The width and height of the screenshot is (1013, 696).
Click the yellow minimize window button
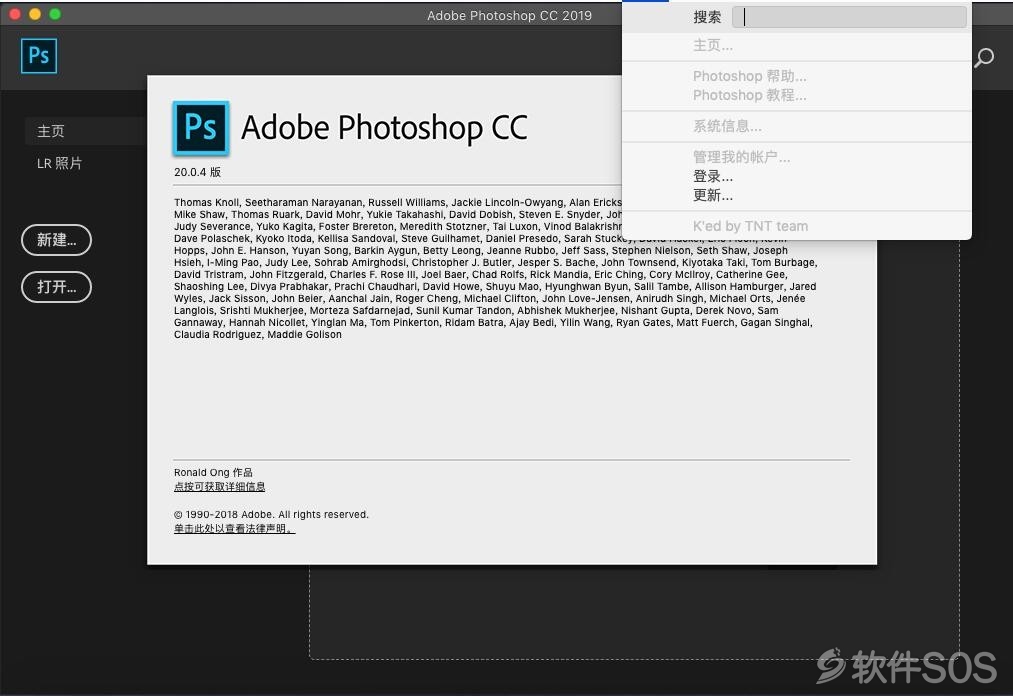35,14
